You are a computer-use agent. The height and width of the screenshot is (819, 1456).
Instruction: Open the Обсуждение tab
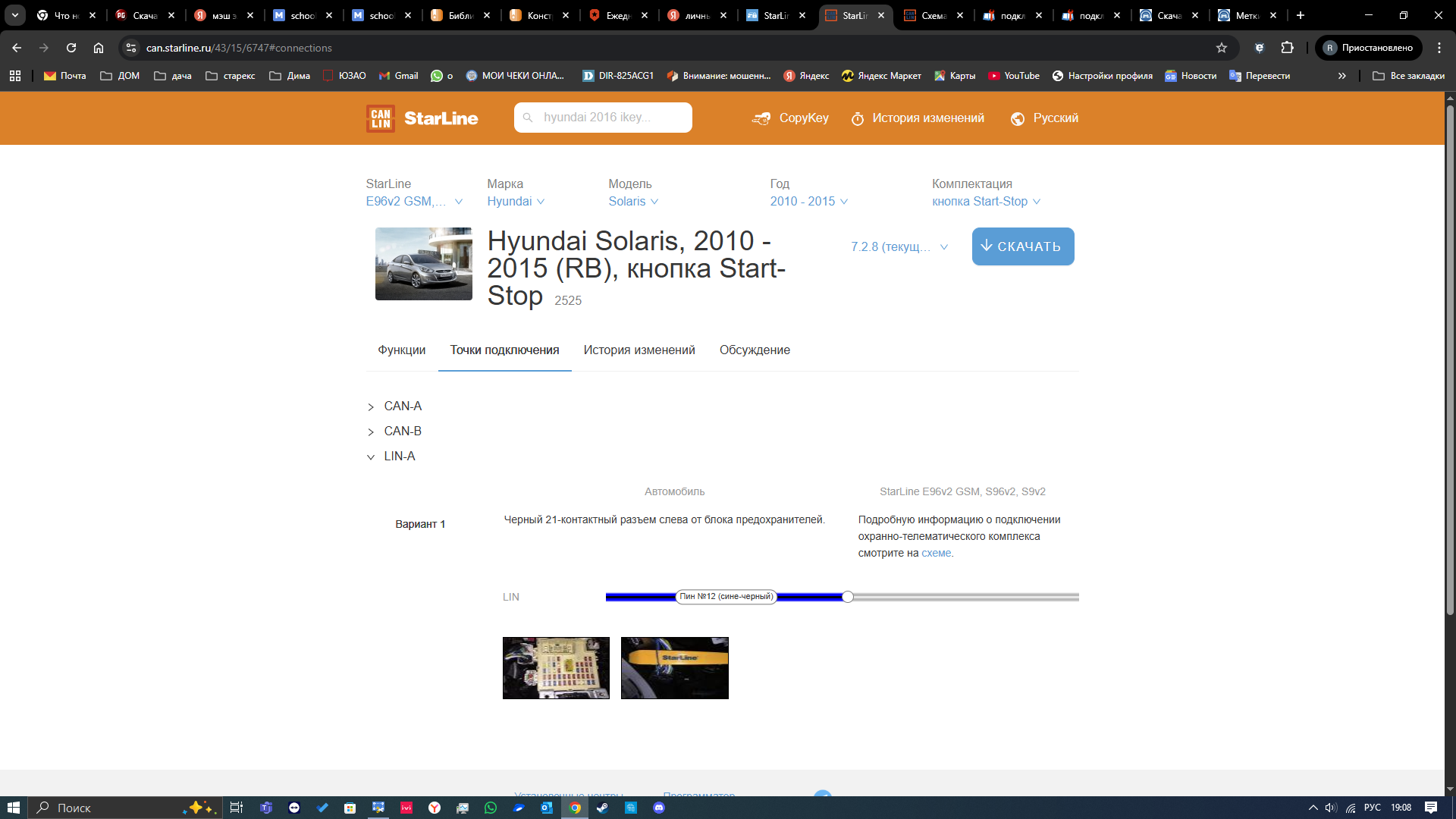pos(755,350)
